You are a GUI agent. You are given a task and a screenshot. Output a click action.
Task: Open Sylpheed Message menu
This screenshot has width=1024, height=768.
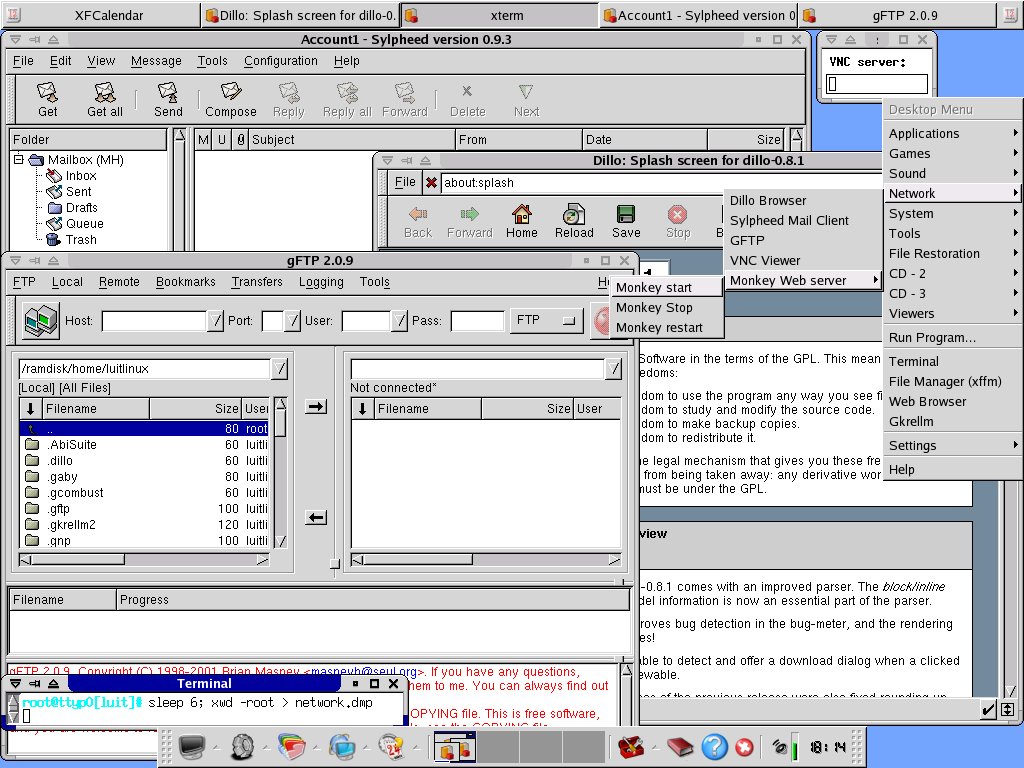coord(156,61)
